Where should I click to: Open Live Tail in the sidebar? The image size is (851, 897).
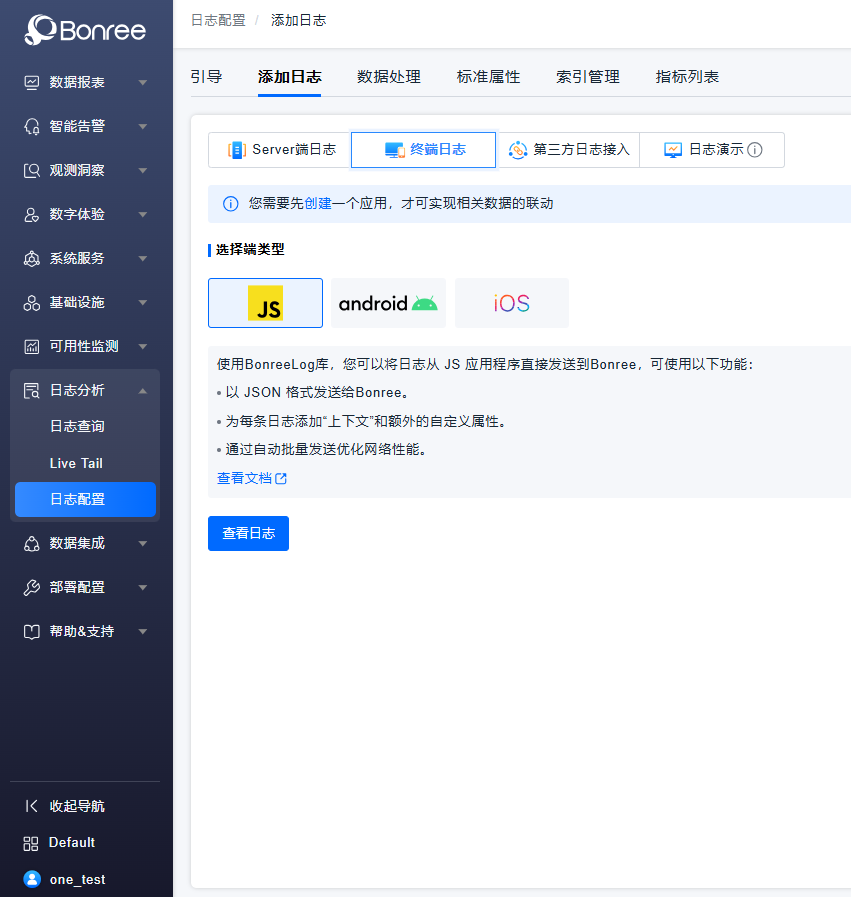76,463
